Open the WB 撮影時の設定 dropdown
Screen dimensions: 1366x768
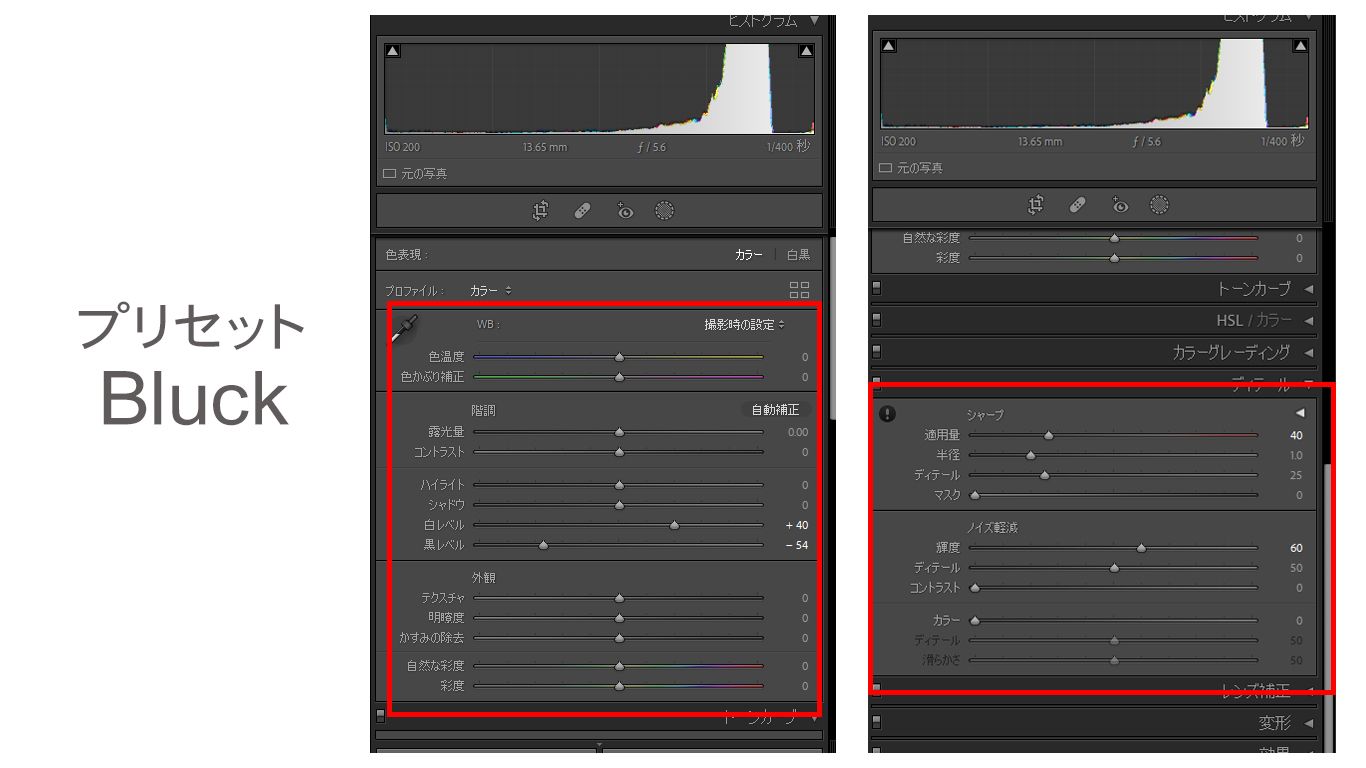pos(744,324)
